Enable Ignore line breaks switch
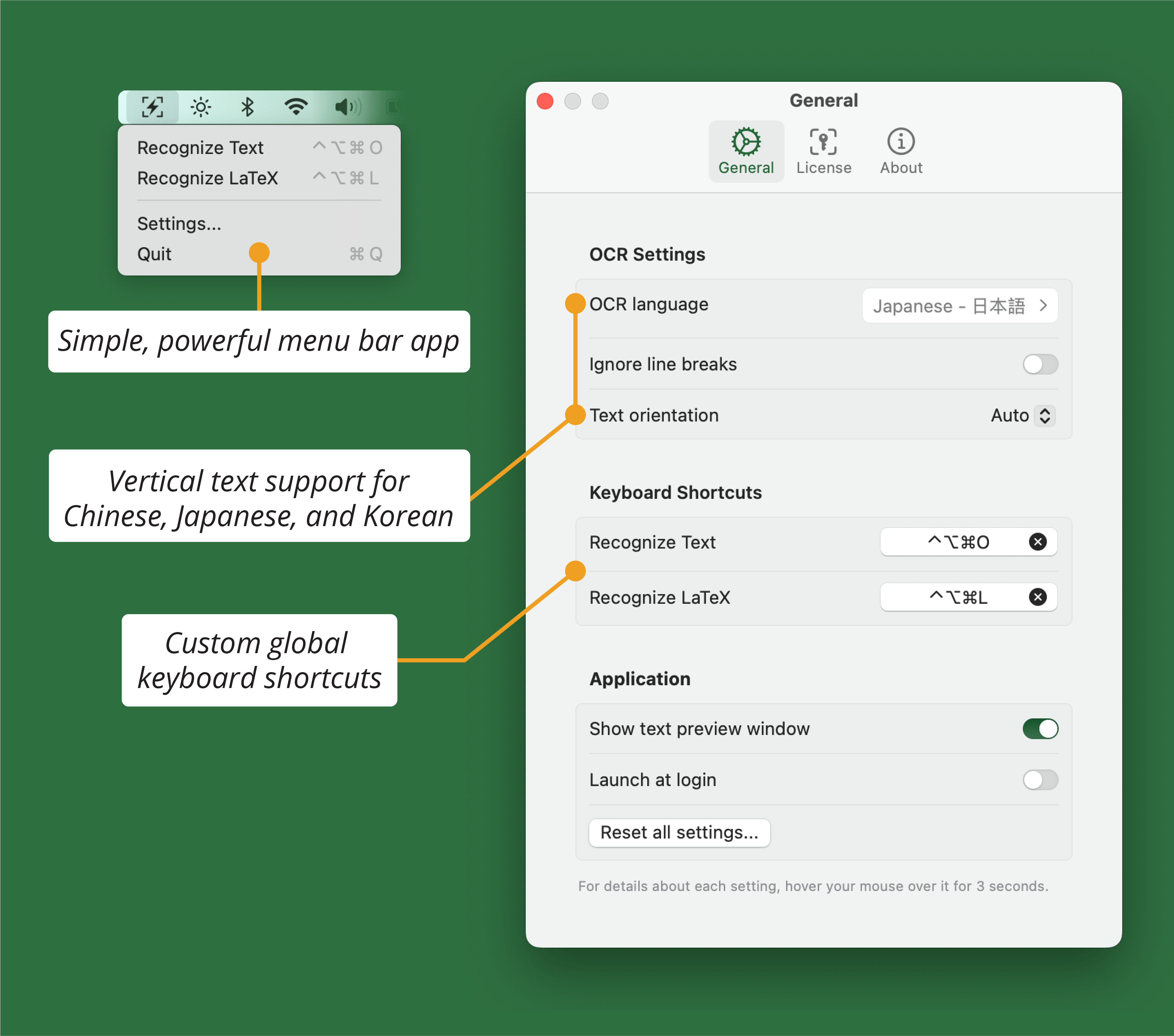The width and height of the screenshot is (1174, 1036). (1040, 364)
